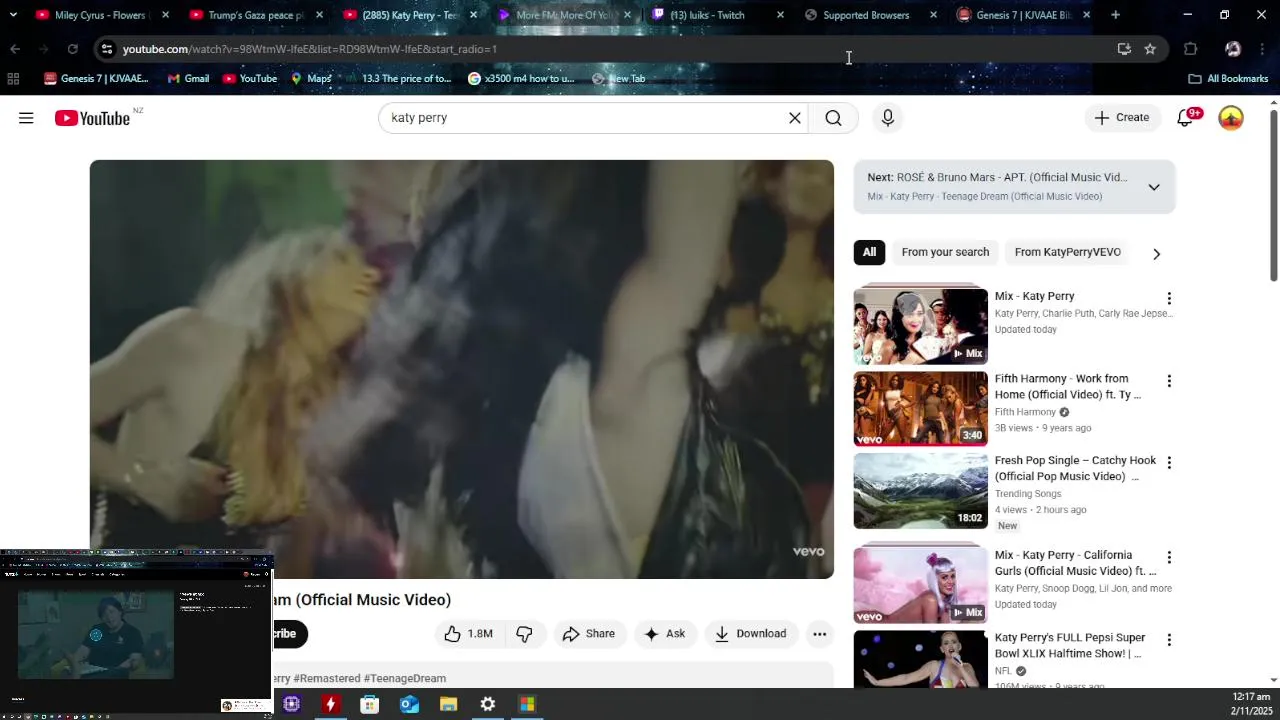This screenshot has height=720, width=1280.
Task: Select the From KatyPerryVEVO chip
Action: pos(1068,252)
